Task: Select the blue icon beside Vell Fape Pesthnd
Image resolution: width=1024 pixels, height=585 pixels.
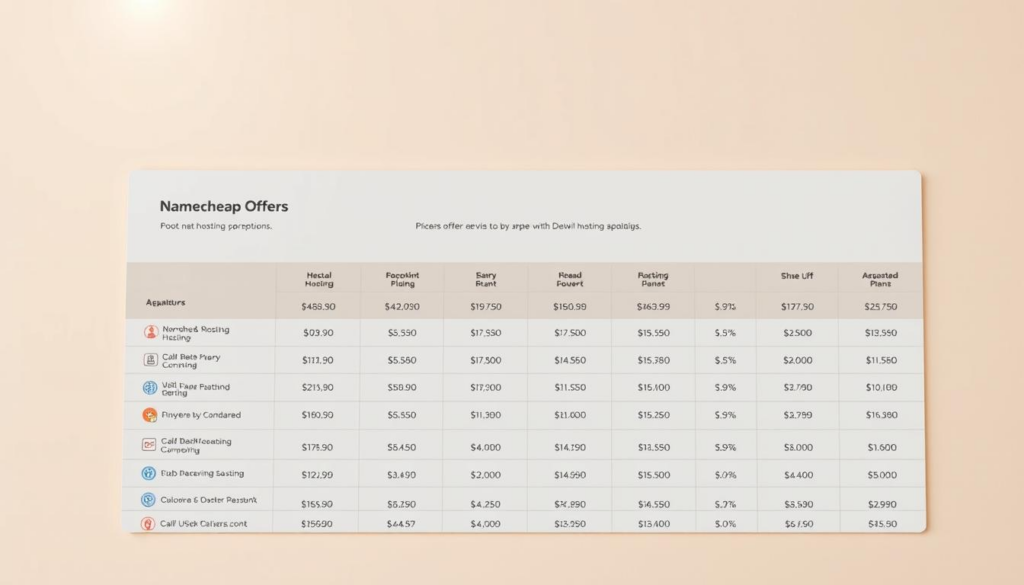Action: coord(150,388)
